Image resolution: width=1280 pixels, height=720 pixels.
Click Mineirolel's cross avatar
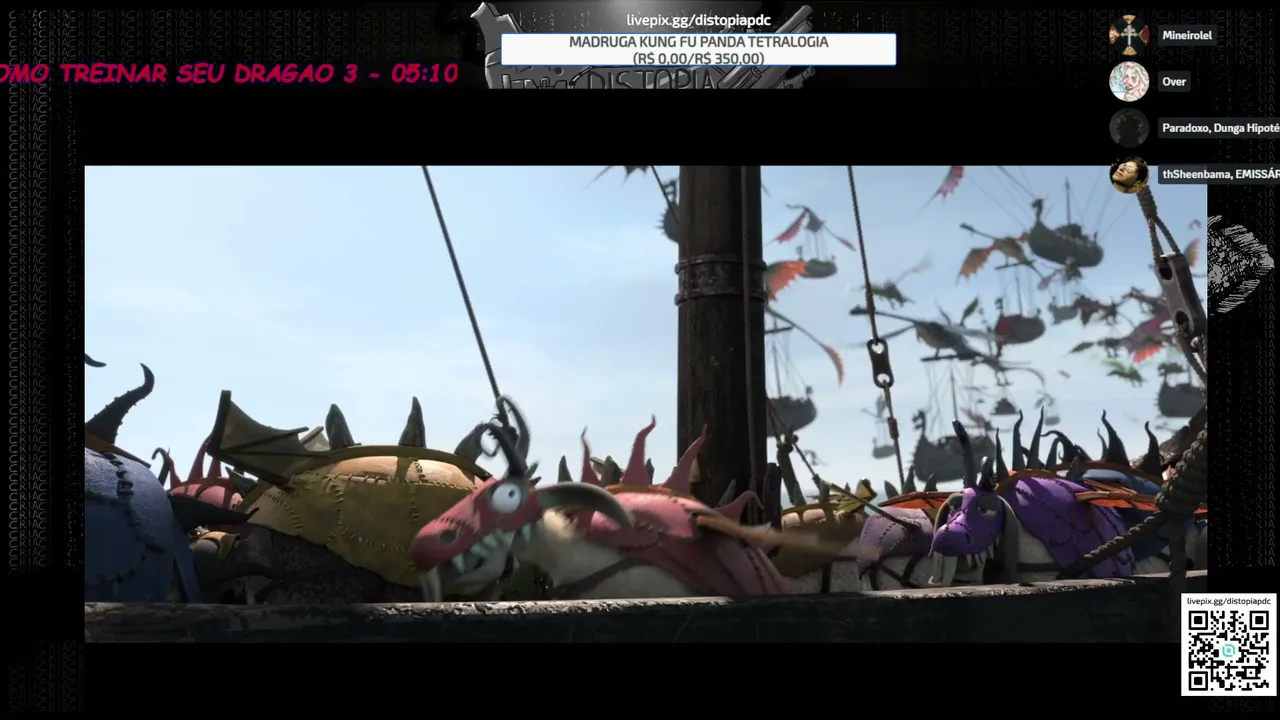tap(1129, 35)
